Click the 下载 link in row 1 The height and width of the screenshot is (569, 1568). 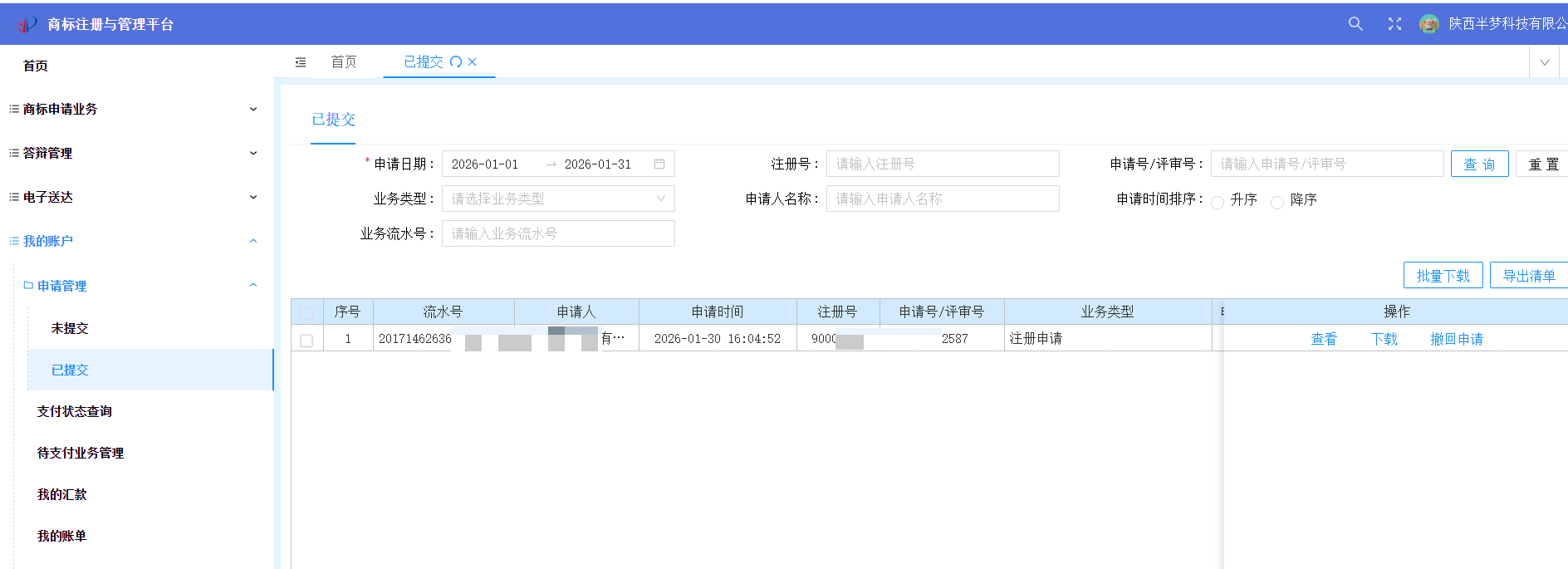(1384, 339)
